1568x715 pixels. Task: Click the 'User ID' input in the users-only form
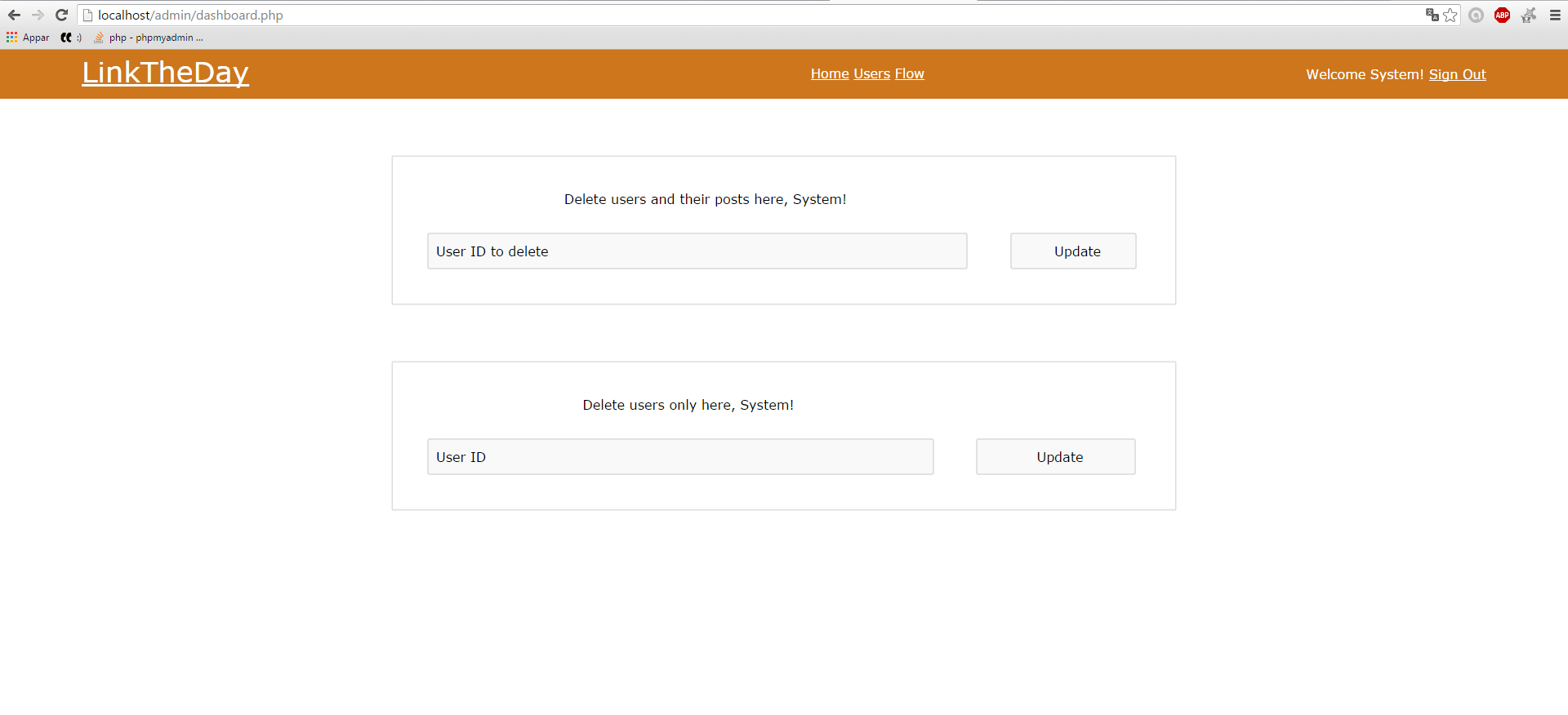pos(680,457)
